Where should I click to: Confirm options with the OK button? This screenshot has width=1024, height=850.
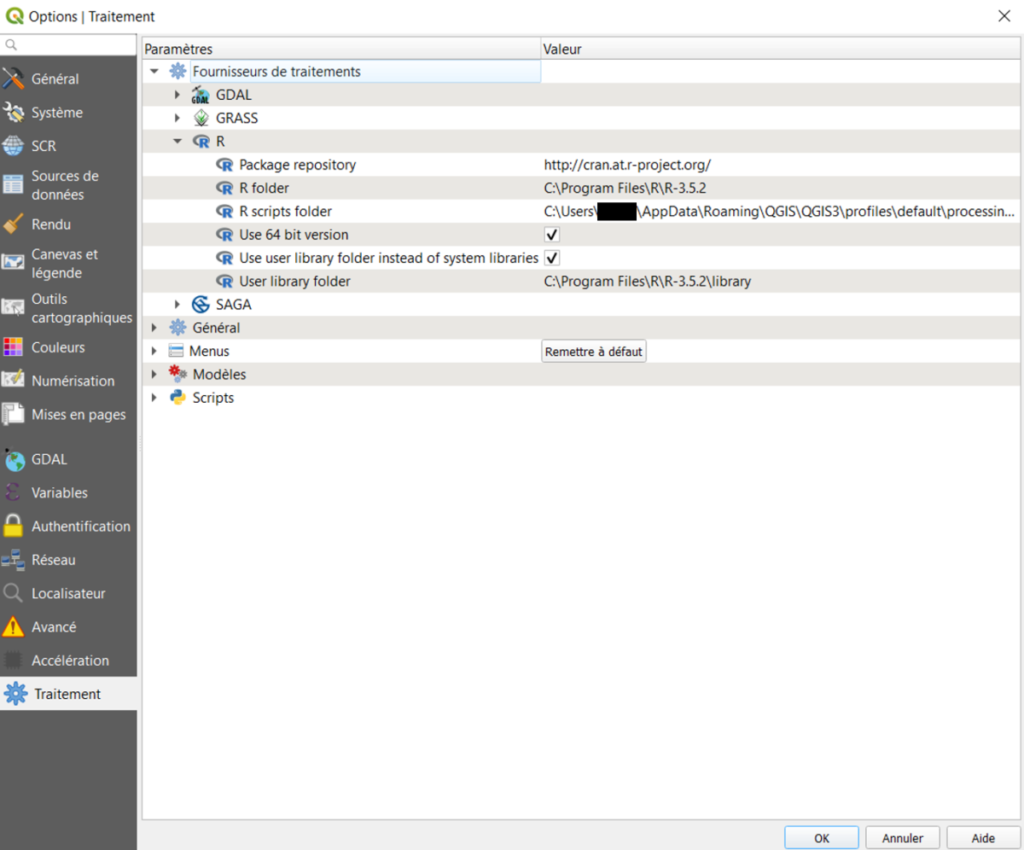coord(821,837)
